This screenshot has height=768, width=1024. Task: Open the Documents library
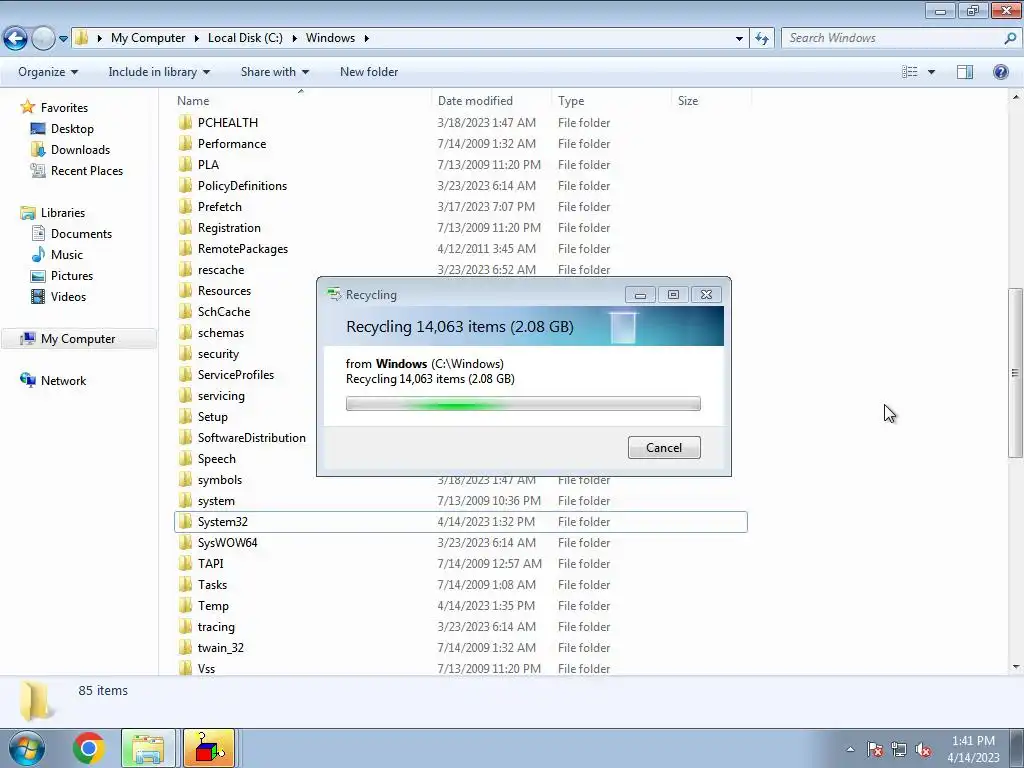(81, 234)
